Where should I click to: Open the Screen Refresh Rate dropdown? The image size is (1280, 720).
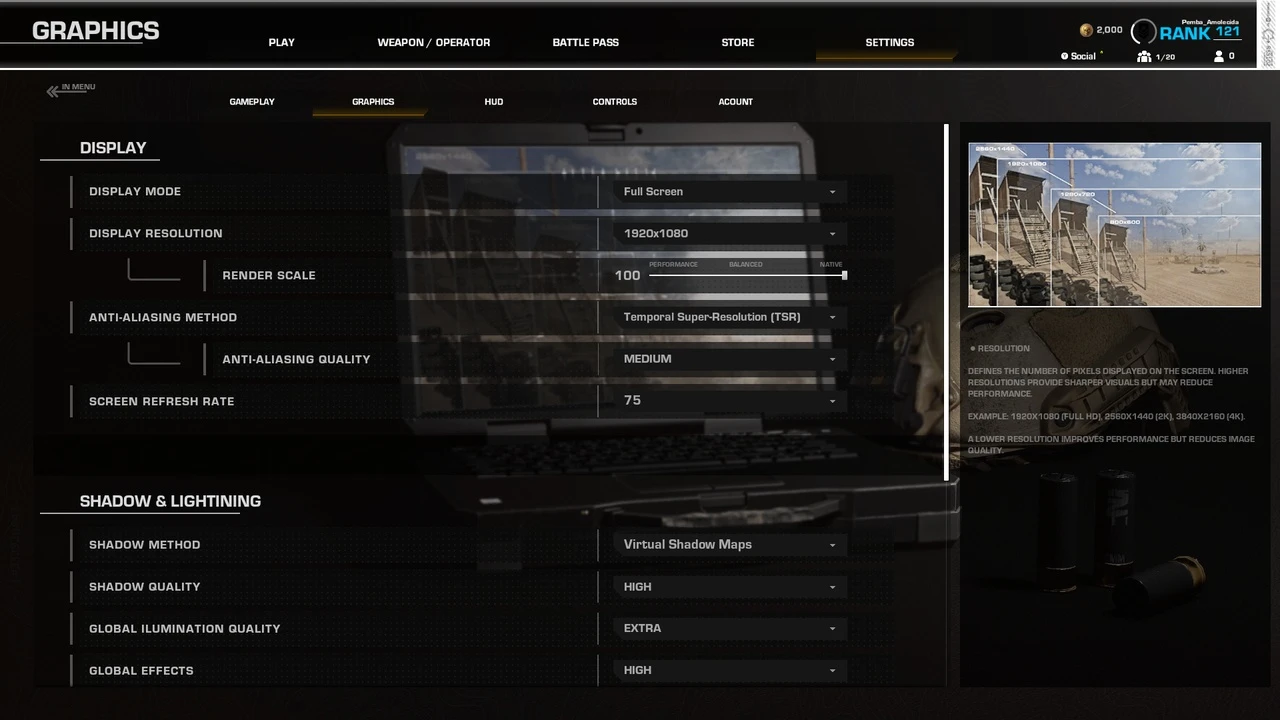coord(729,401)
